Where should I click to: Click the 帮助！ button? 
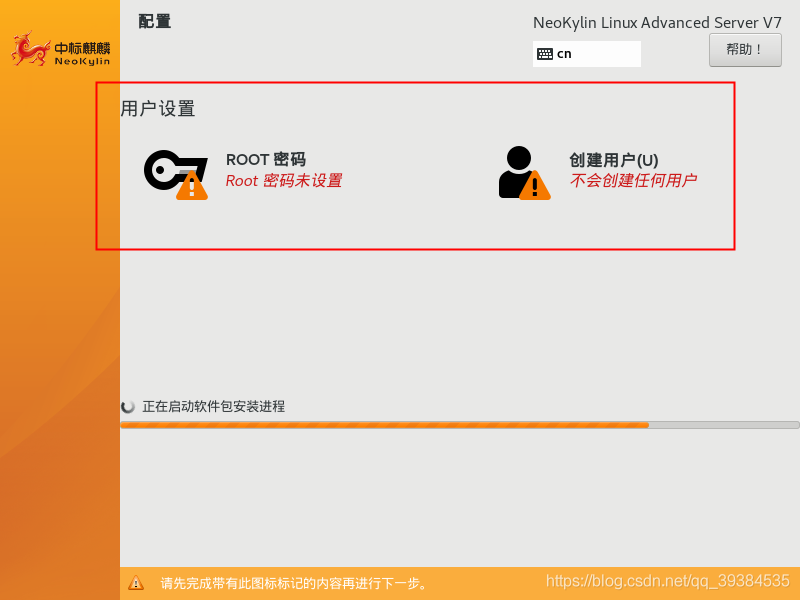[745, 50]
